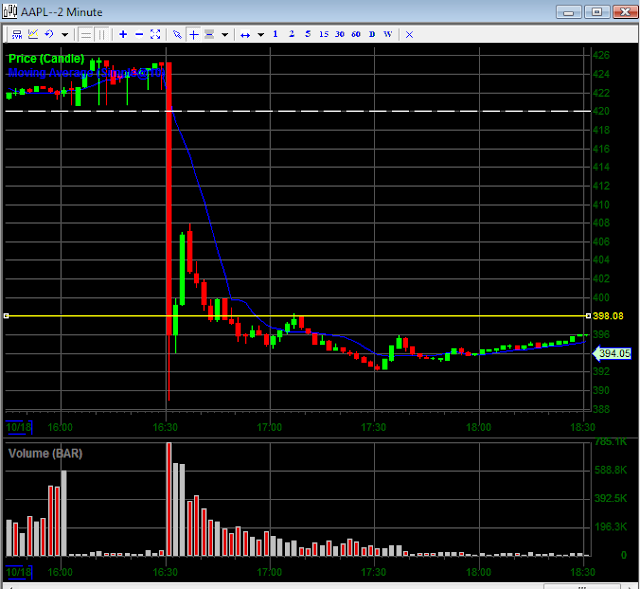Screen dimensions: 640x589
Task: Click the 394.05 current price tag
Action: [612, 353]
